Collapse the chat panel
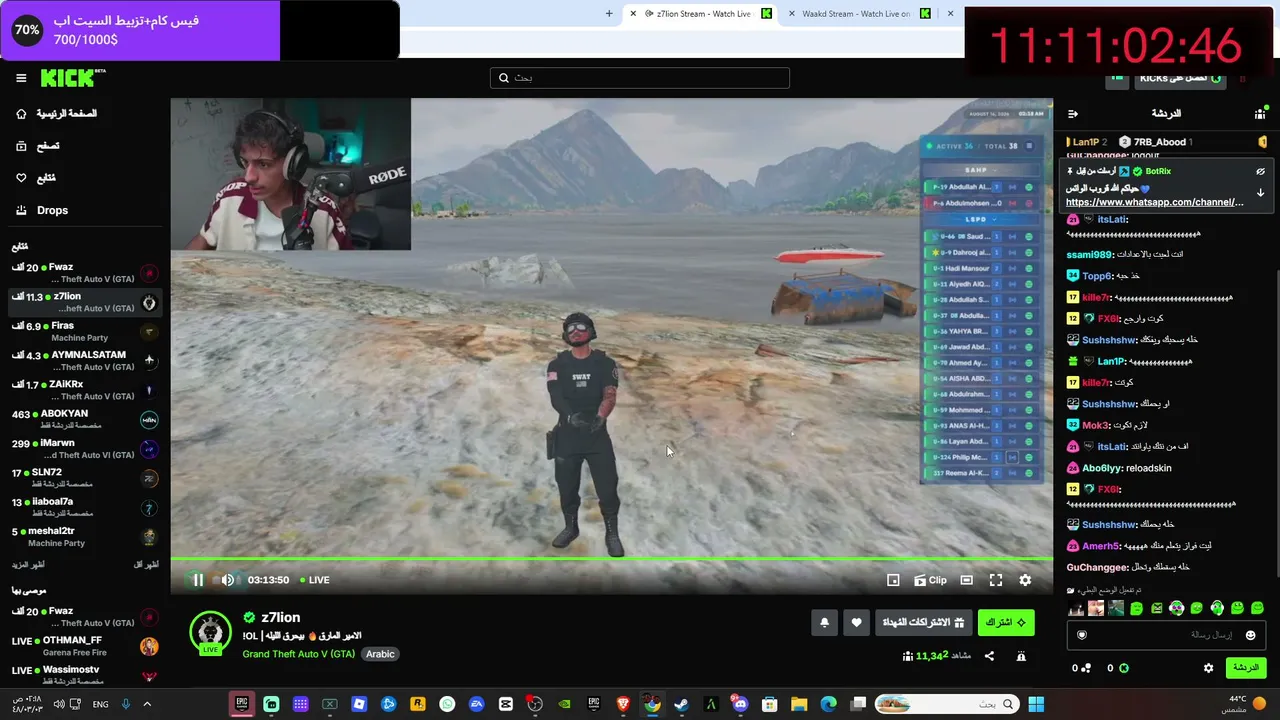 pos(1073,114)
